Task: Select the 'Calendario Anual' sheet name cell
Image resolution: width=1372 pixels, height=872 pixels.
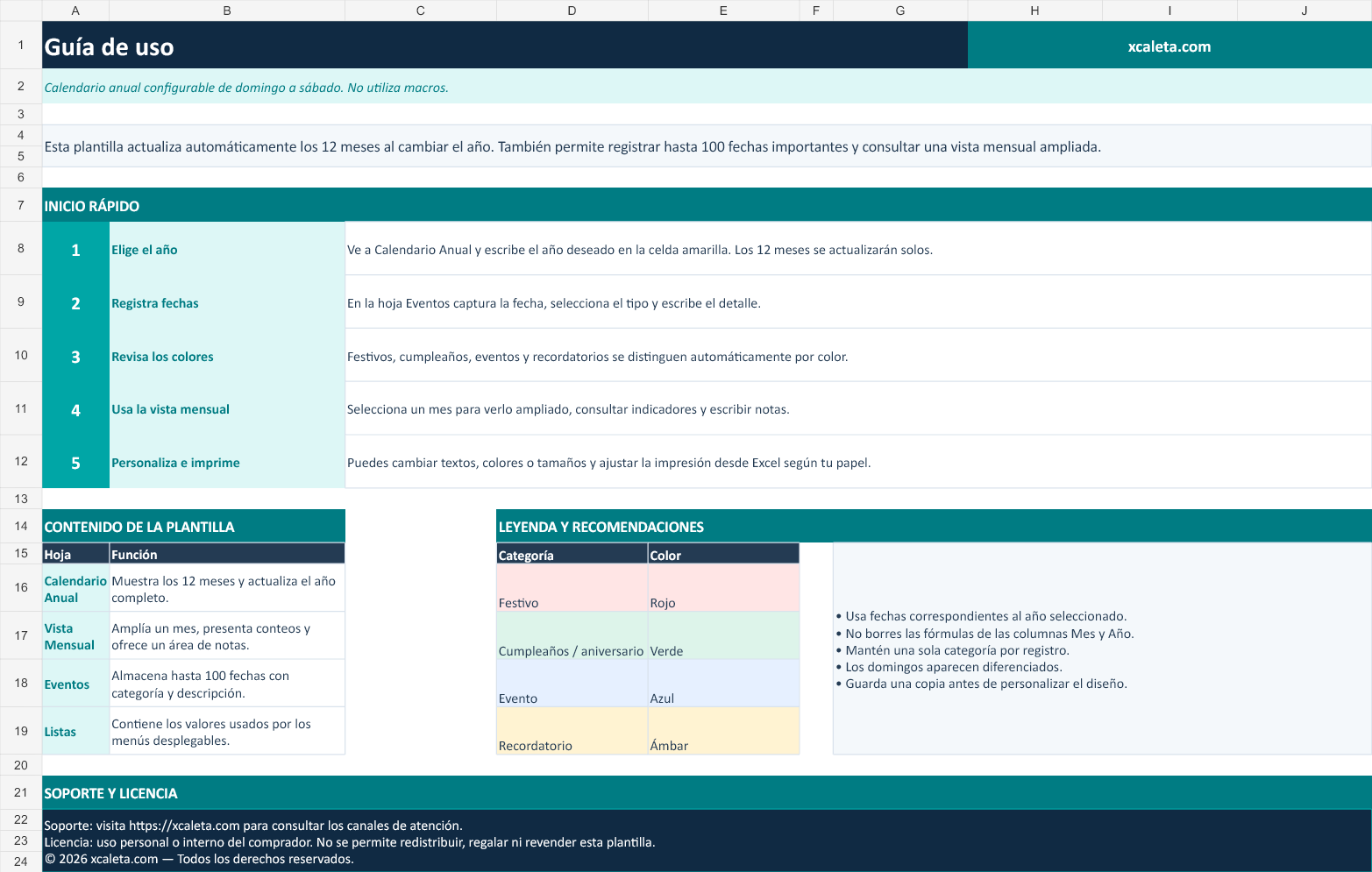Action: [x=75, y=588]
